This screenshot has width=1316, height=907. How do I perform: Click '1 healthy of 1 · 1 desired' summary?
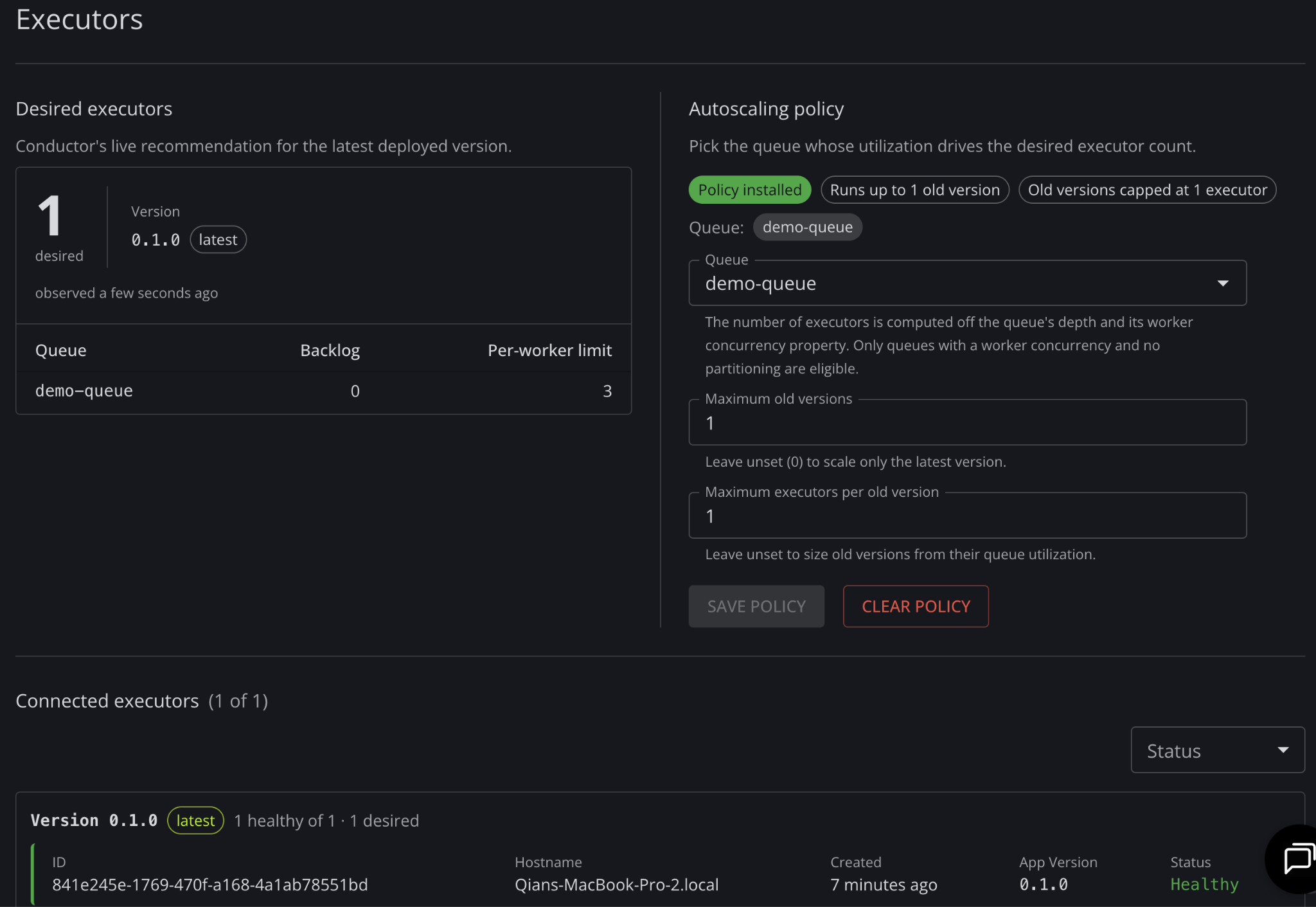coord(326,821)
